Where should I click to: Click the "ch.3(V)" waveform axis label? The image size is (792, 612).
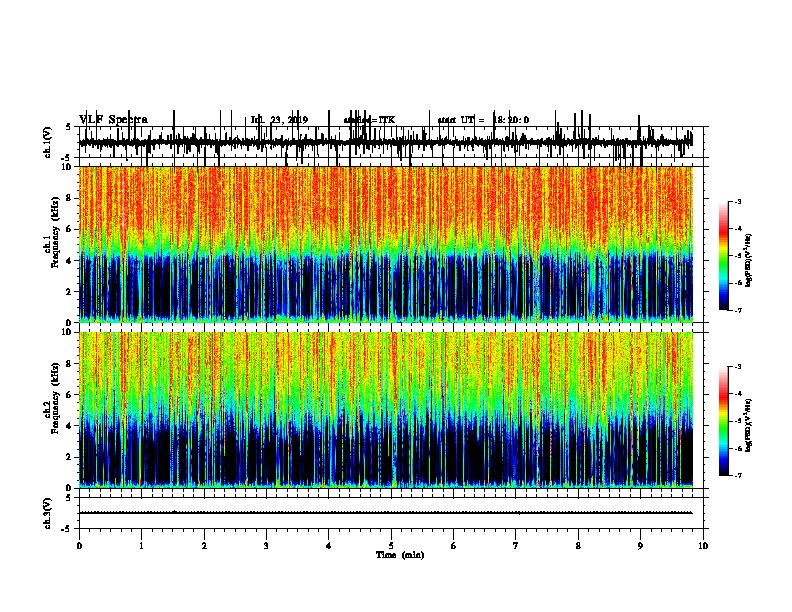[48, 513]
